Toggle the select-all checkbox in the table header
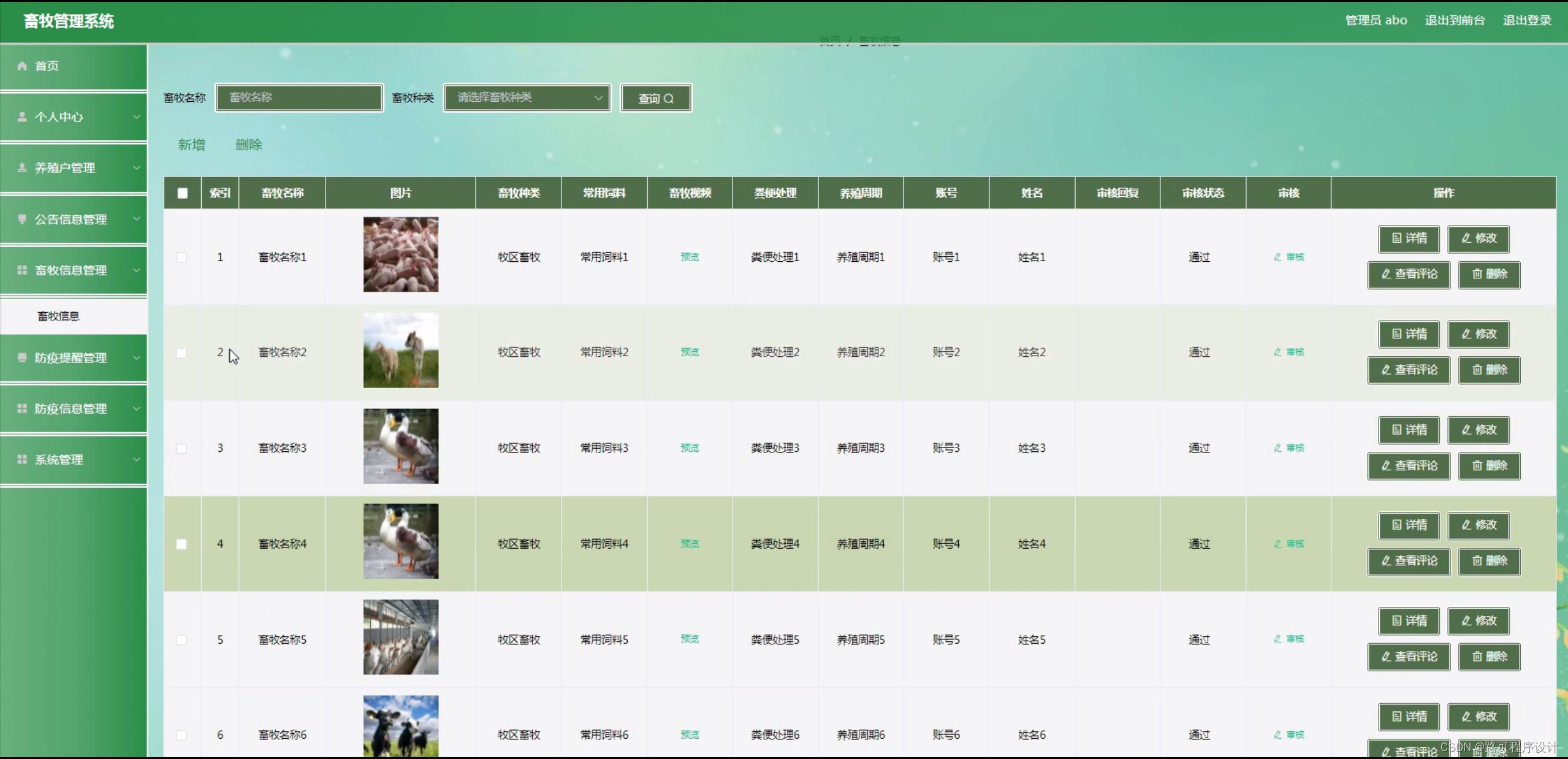 click(x=183, y=193)
